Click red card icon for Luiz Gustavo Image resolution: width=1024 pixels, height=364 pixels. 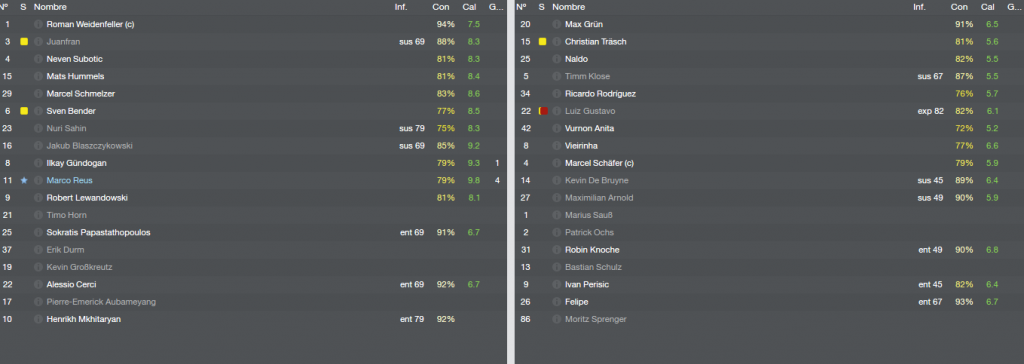pos(543,111)
